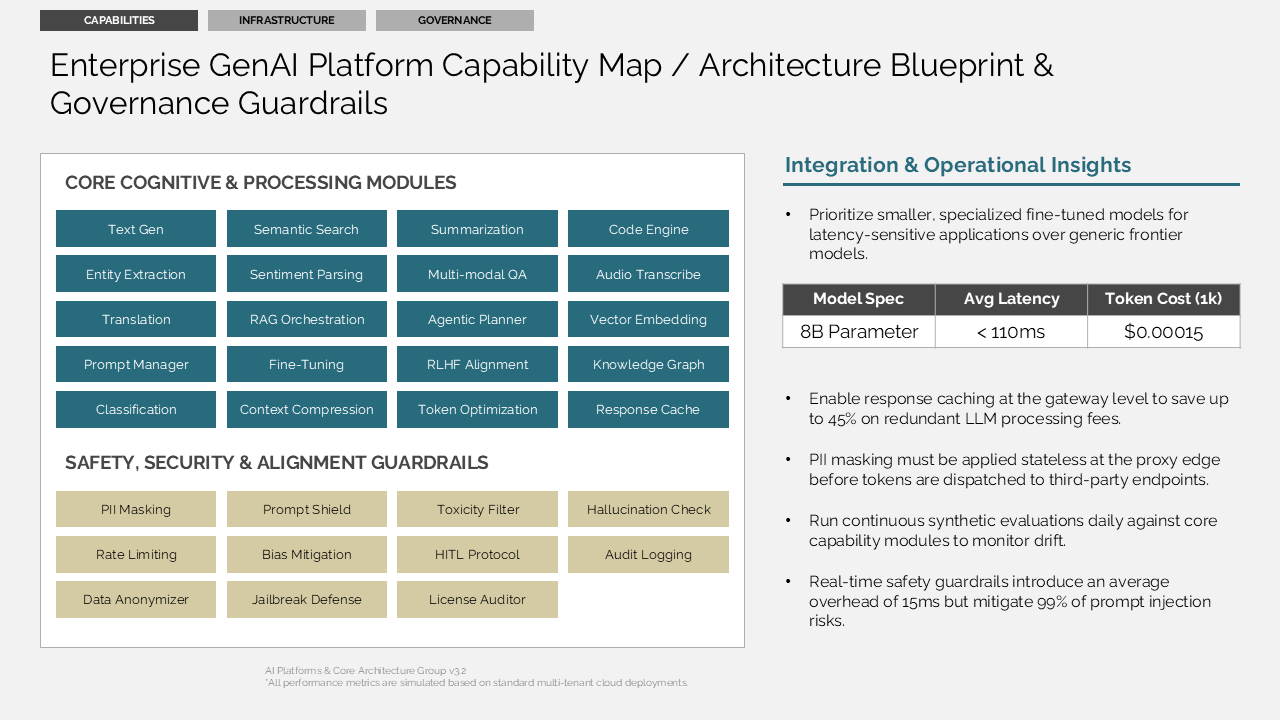Click the Classification tile

click(136, 409)
